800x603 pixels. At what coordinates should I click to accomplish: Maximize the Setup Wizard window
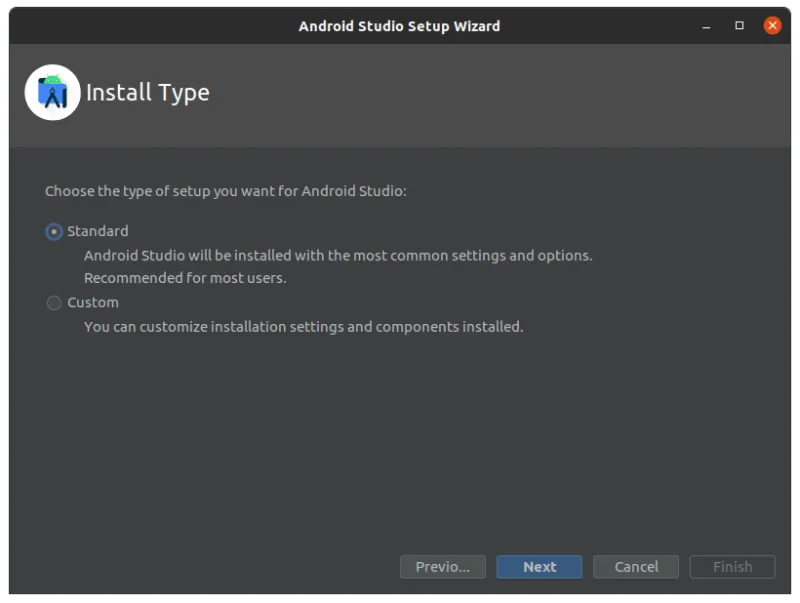(x=740, y=26)
